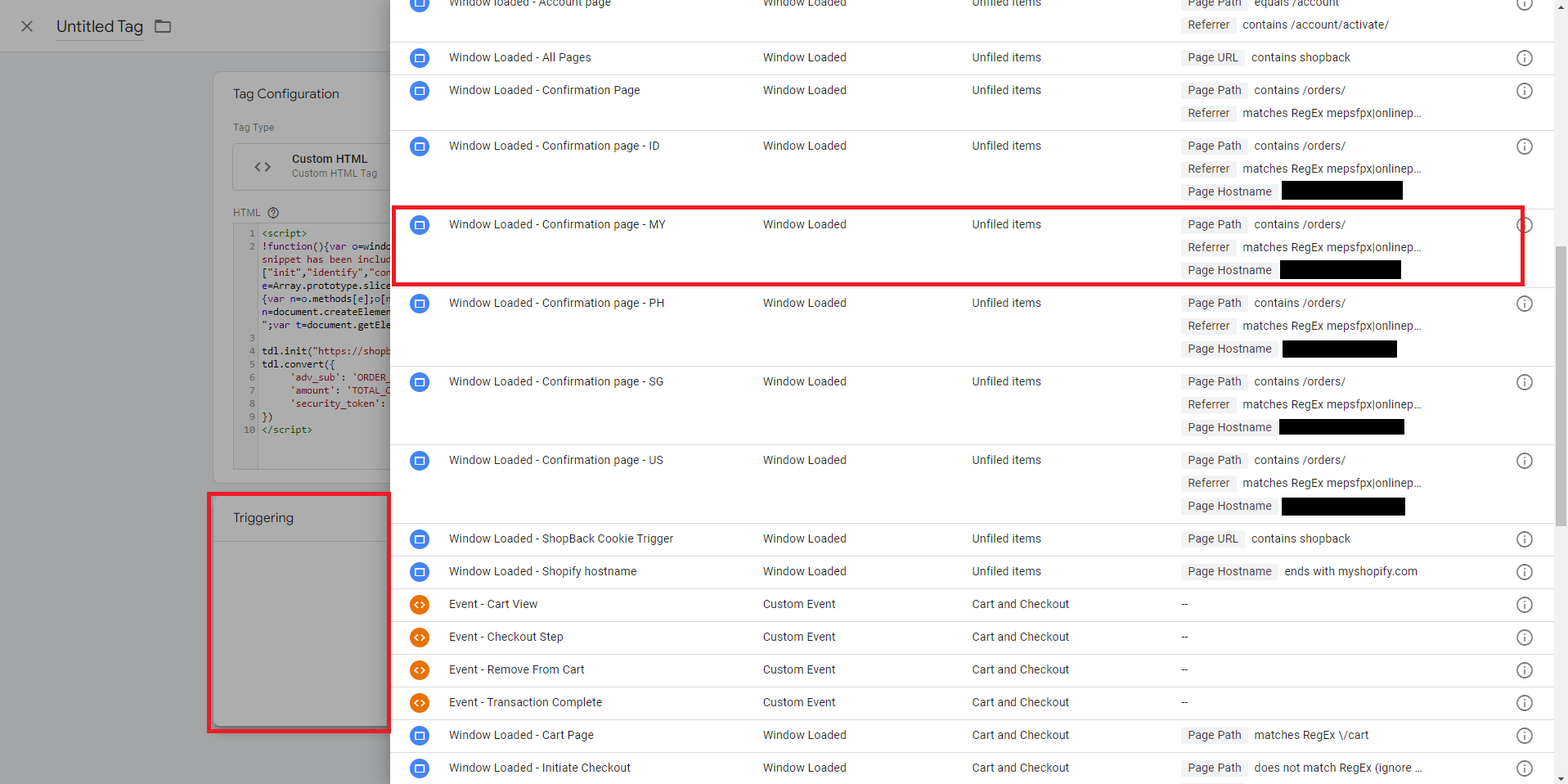1568x784 pixels.
Task: Show info for Event - Checkout Step
Action: pyautogui.click(x=1525, y=638)
